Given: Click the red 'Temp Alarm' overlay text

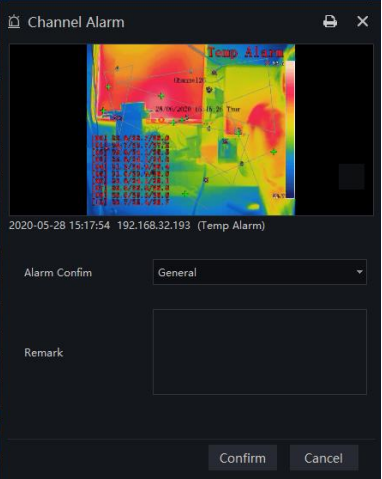Looking at the screenshot, I should 245,52.
